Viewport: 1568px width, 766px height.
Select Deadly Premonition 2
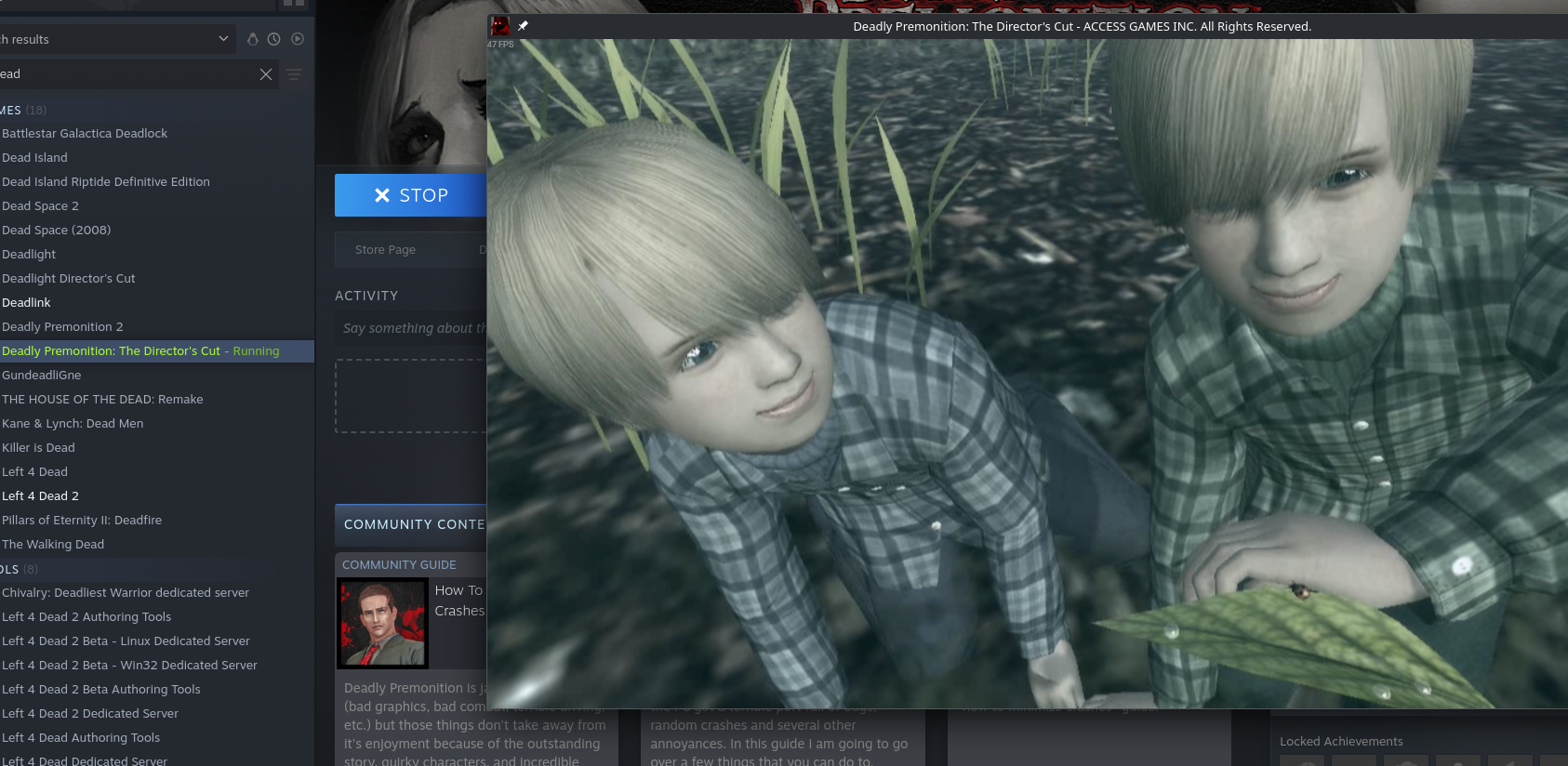(x=62, y=327)
